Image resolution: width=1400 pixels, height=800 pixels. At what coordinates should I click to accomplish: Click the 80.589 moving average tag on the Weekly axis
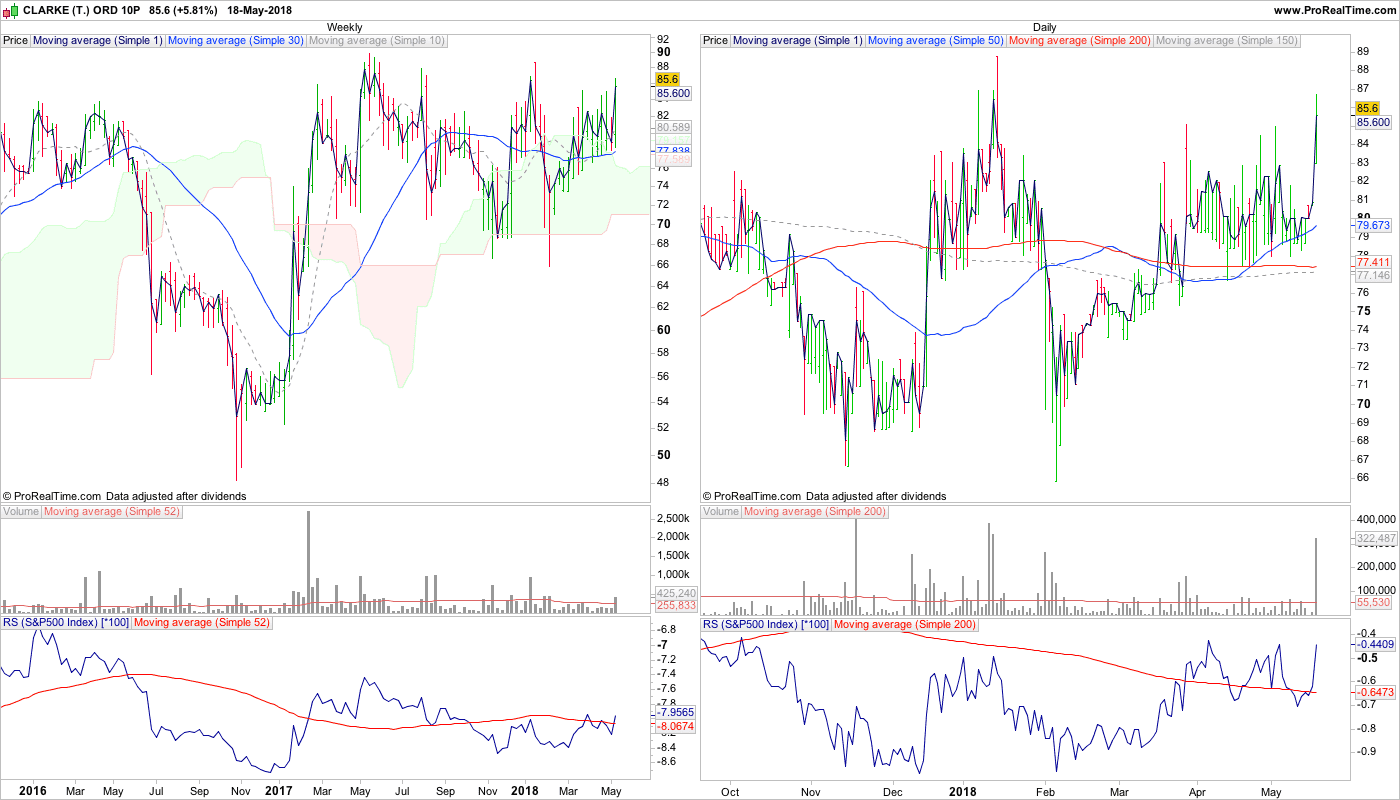673,128
